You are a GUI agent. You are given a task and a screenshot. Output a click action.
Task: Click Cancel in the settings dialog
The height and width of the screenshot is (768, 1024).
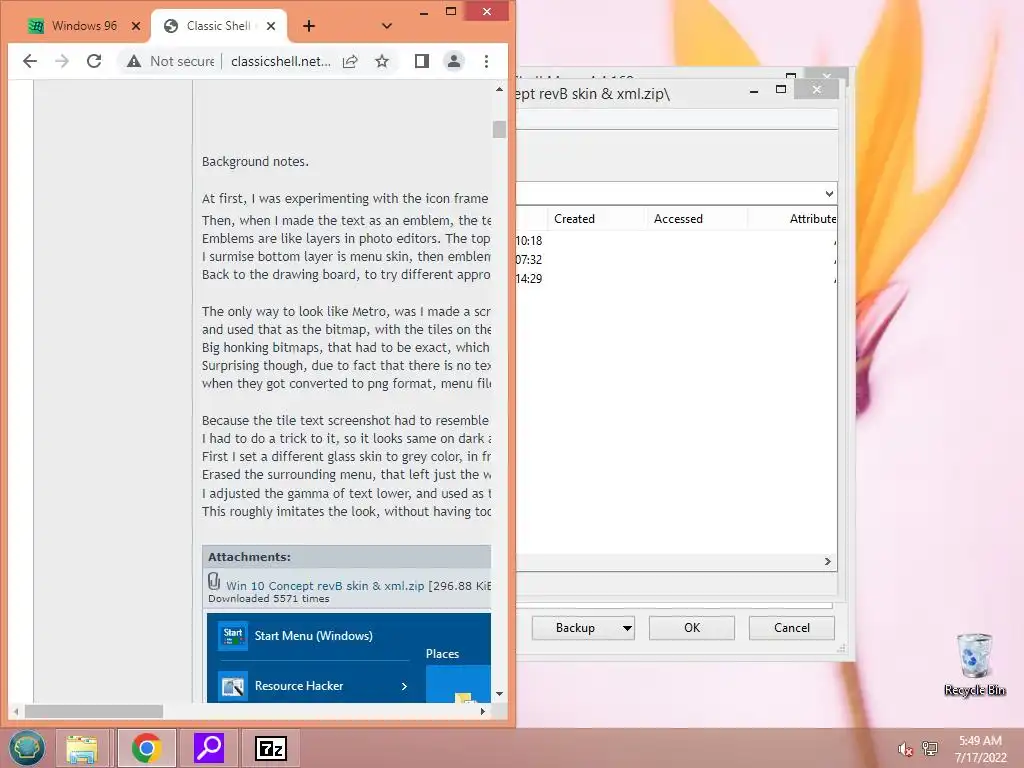[792, 628]
